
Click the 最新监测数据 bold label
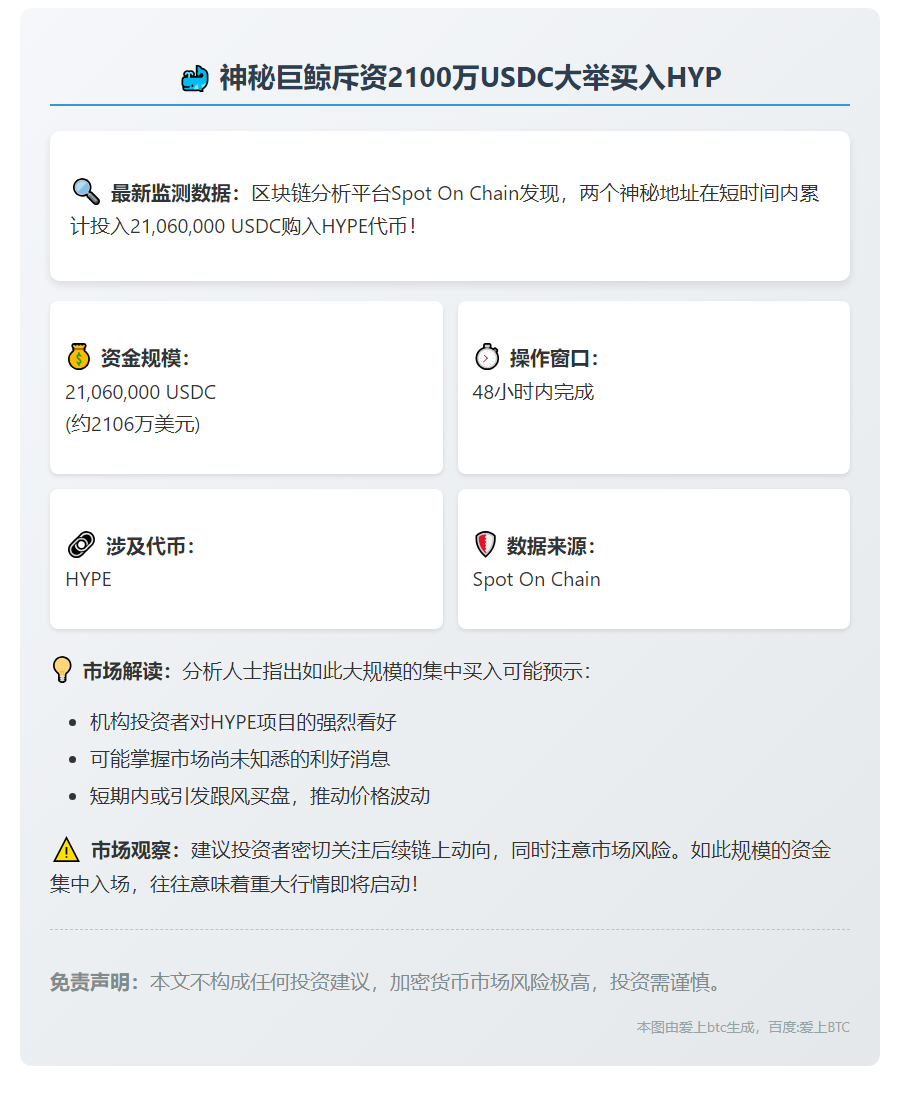tap(171, 194)
